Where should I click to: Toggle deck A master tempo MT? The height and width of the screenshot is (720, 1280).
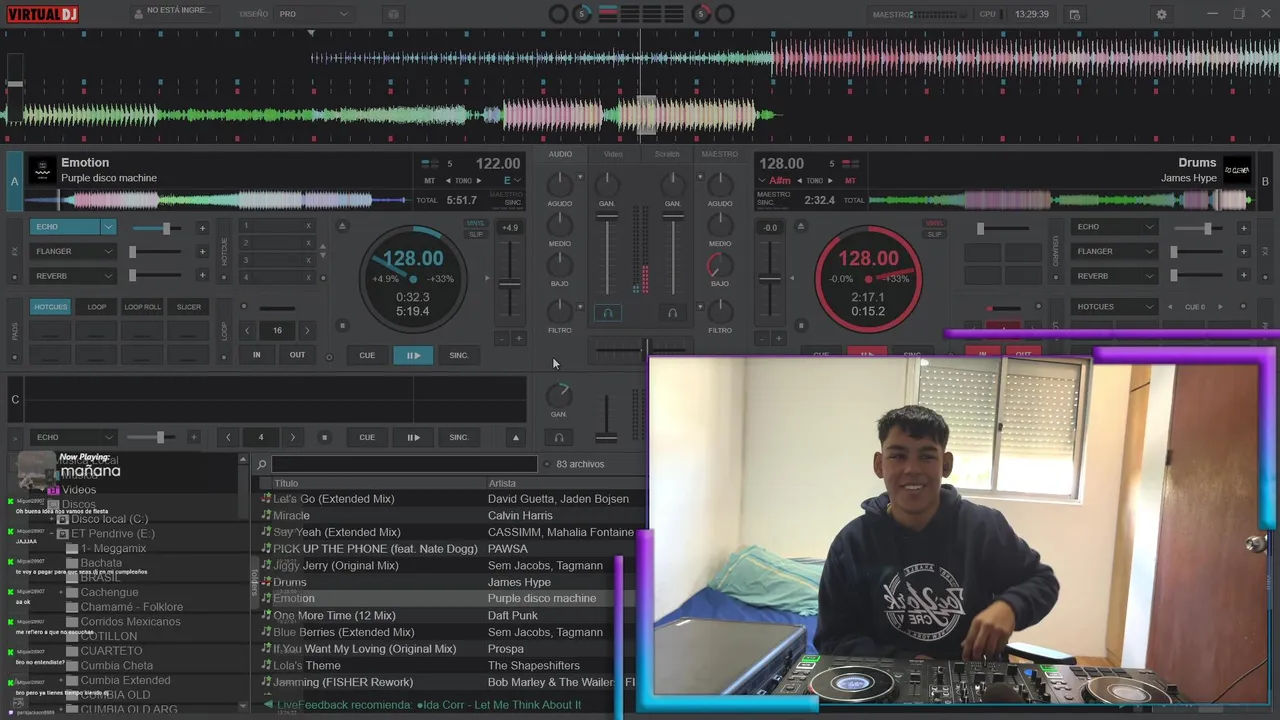click(x=430, y=181)
